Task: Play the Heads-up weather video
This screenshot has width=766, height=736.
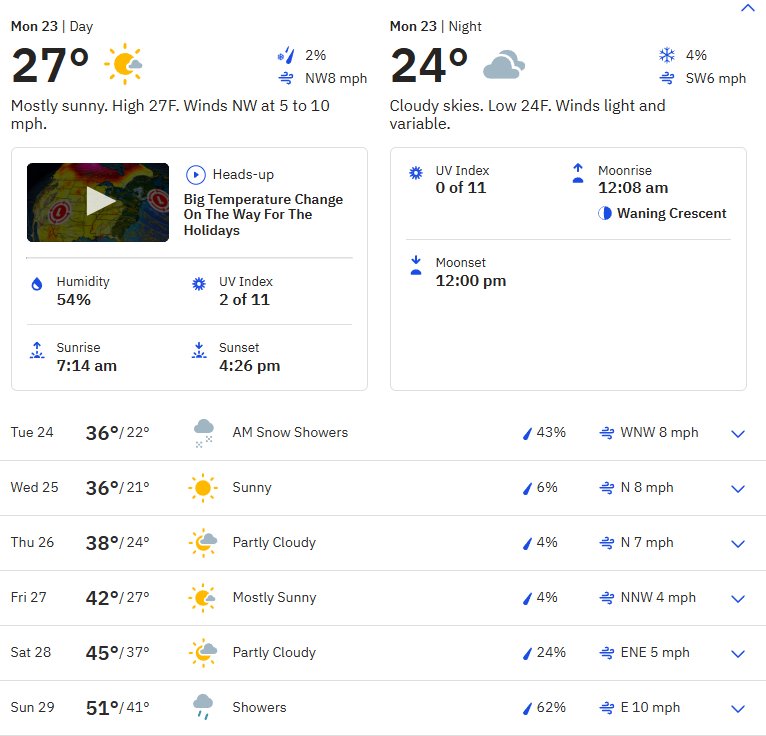Action: (100, 201)
